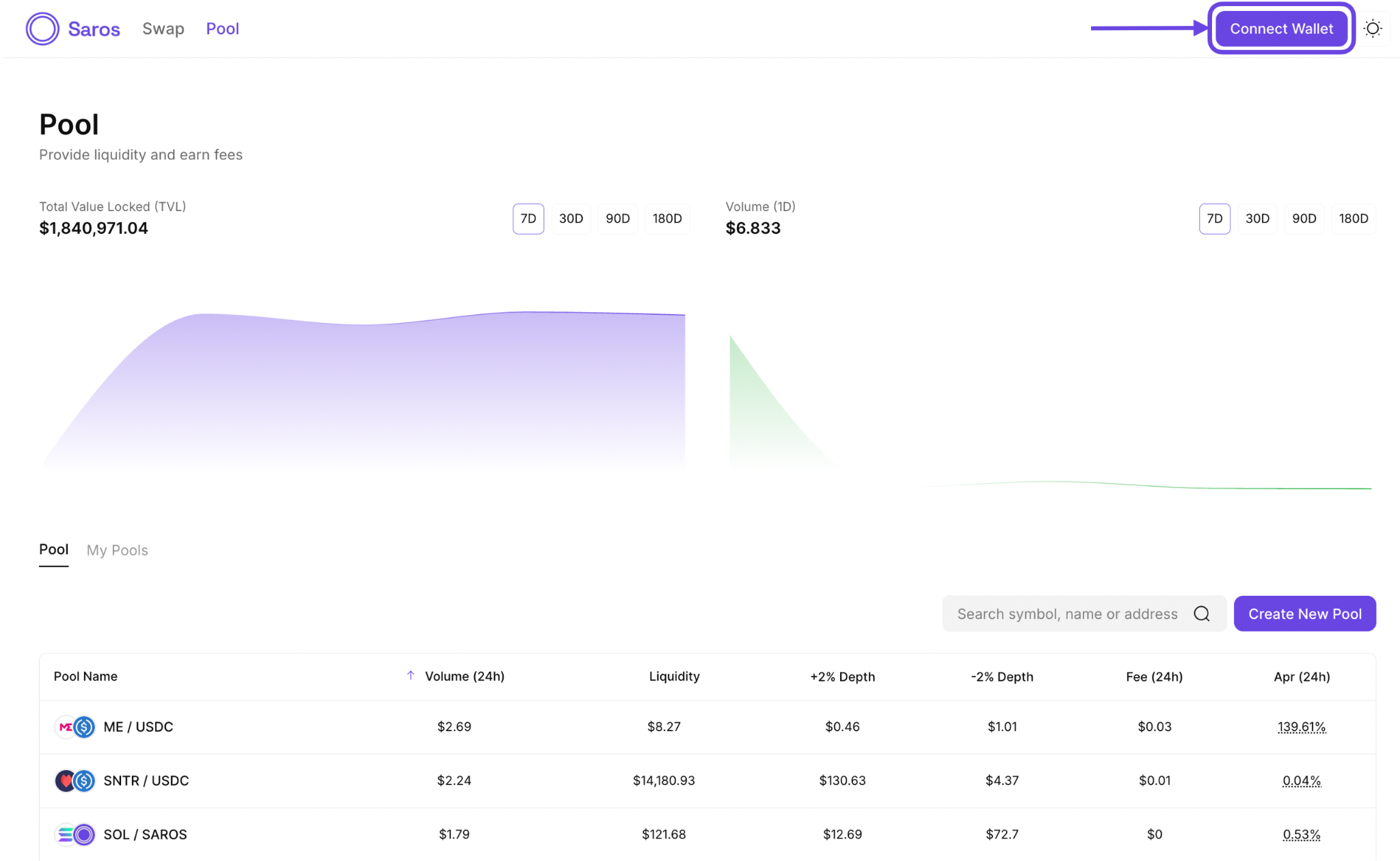Click the SOL / SAROS token pair icon
Image resolution: width=1400 pixels, height=861 pixels.
point(75,834)
